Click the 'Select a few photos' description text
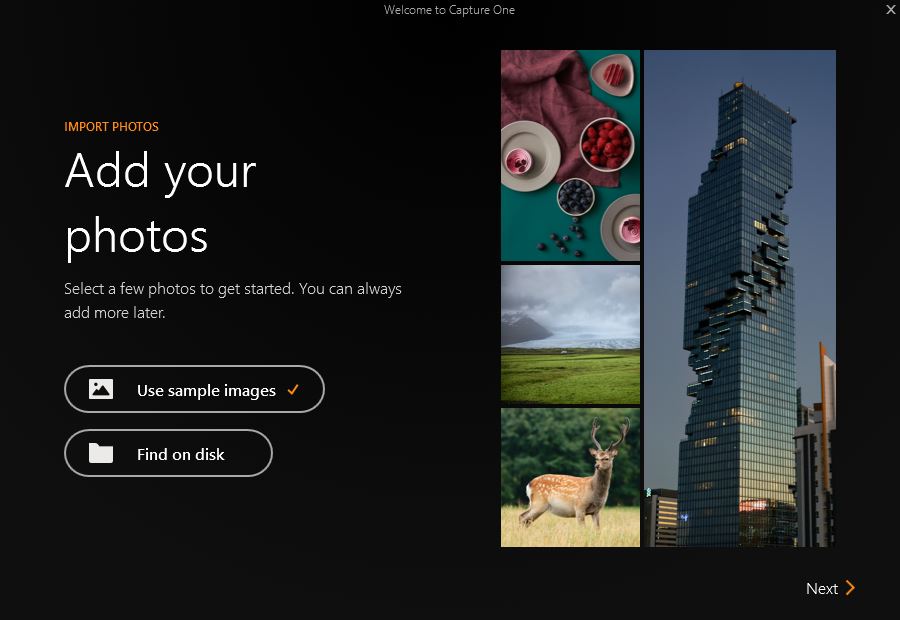Viewport: 900px width, 620px height. click(x=232, y=300)
